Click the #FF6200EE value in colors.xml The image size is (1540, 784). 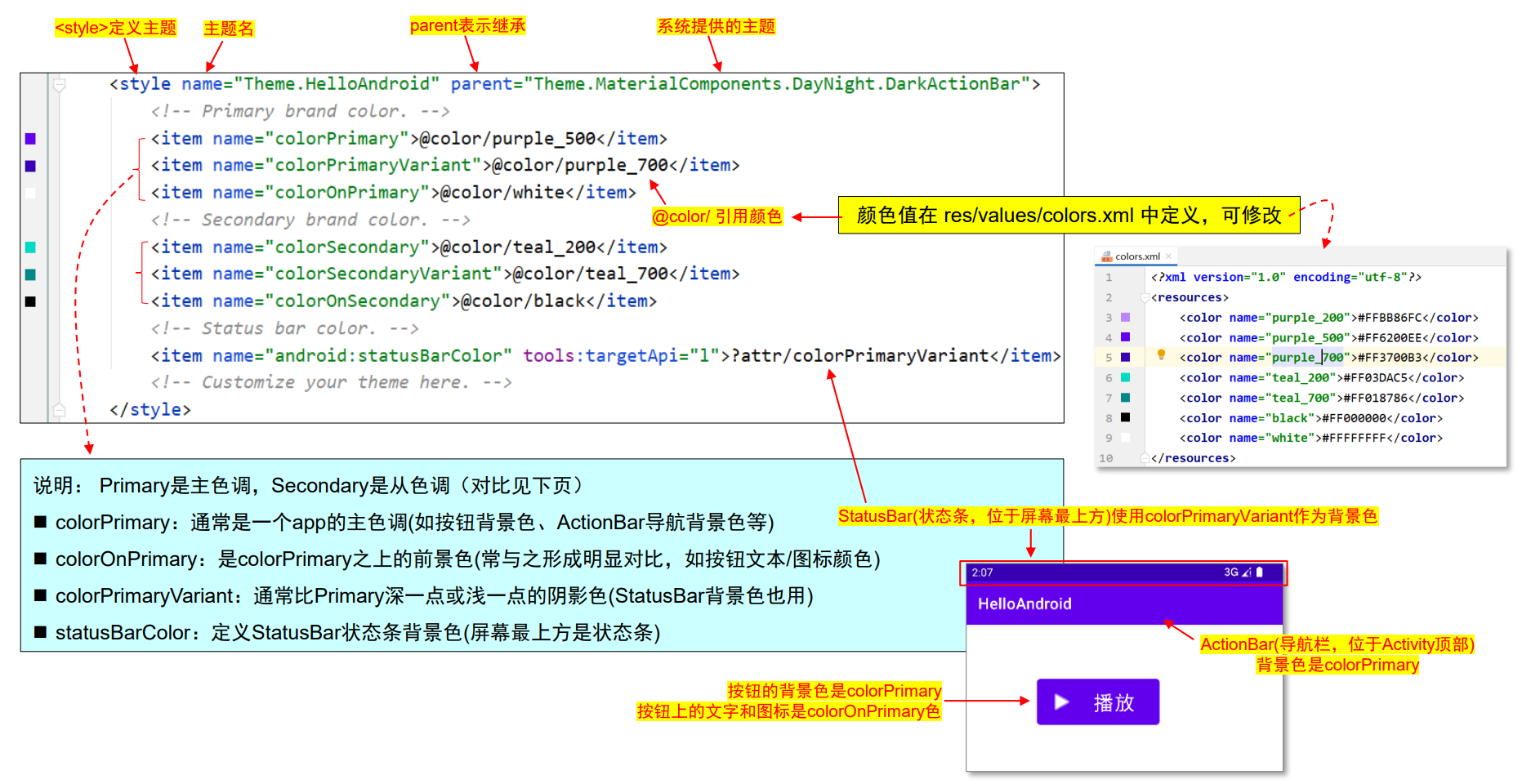[x=1392, y=338]
